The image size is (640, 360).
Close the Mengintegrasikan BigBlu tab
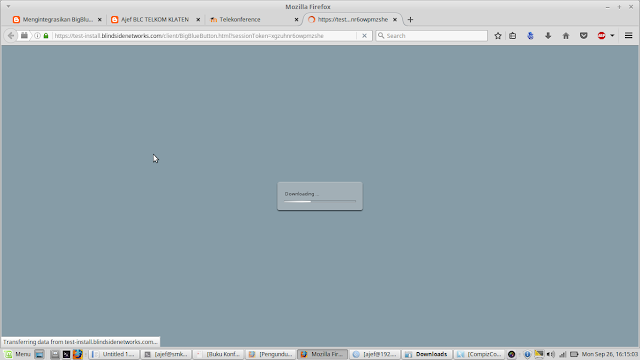100,20
